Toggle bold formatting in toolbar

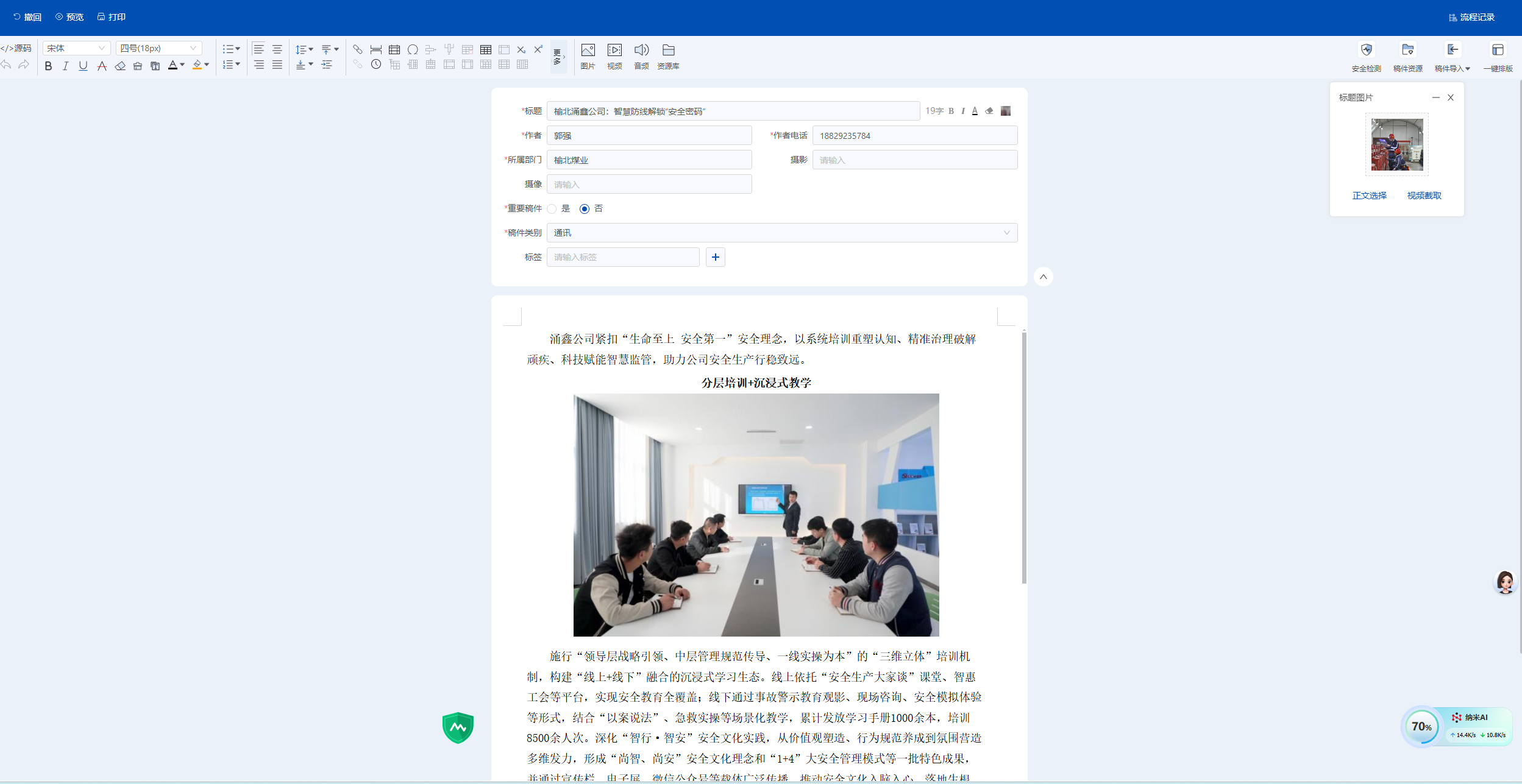[x=48, y=66]
